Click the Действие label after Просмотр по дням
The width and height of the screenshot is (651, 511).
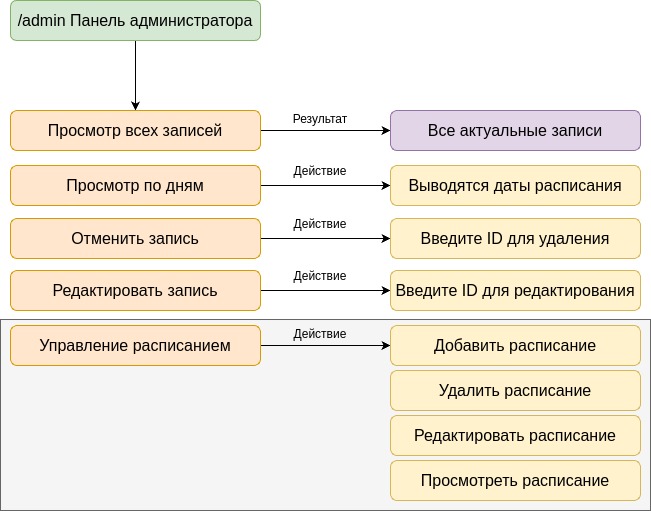(319, 171)
